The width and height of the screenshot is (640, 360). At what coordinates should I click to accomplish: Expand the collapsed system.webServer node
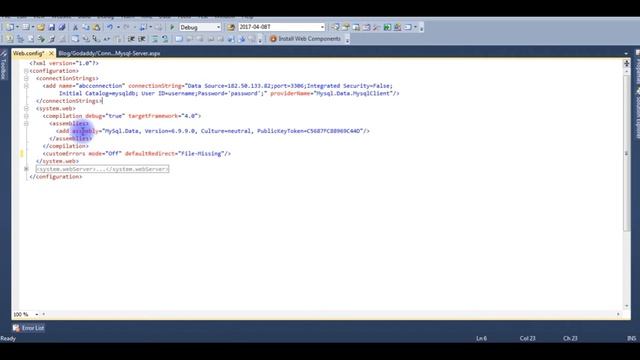pos(26,169)
